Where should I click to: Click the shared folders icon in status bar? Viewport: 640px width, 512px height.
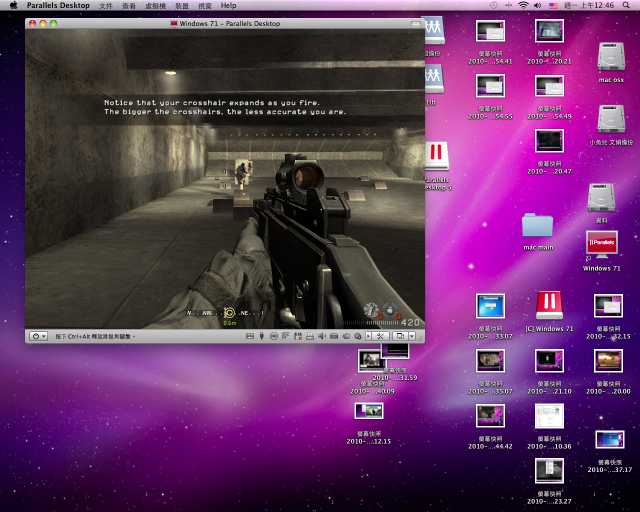pyautogui.click(x=346, y=336)
